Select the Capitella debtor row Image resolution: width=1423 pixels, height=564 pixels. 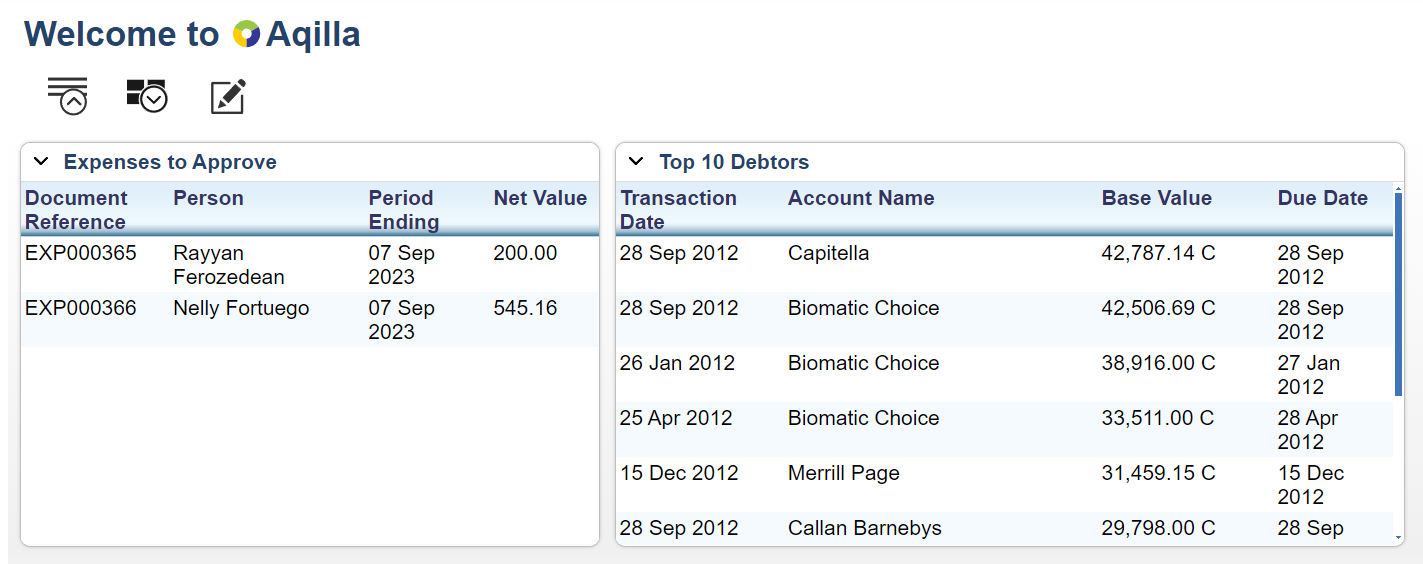tap(828, 253)
